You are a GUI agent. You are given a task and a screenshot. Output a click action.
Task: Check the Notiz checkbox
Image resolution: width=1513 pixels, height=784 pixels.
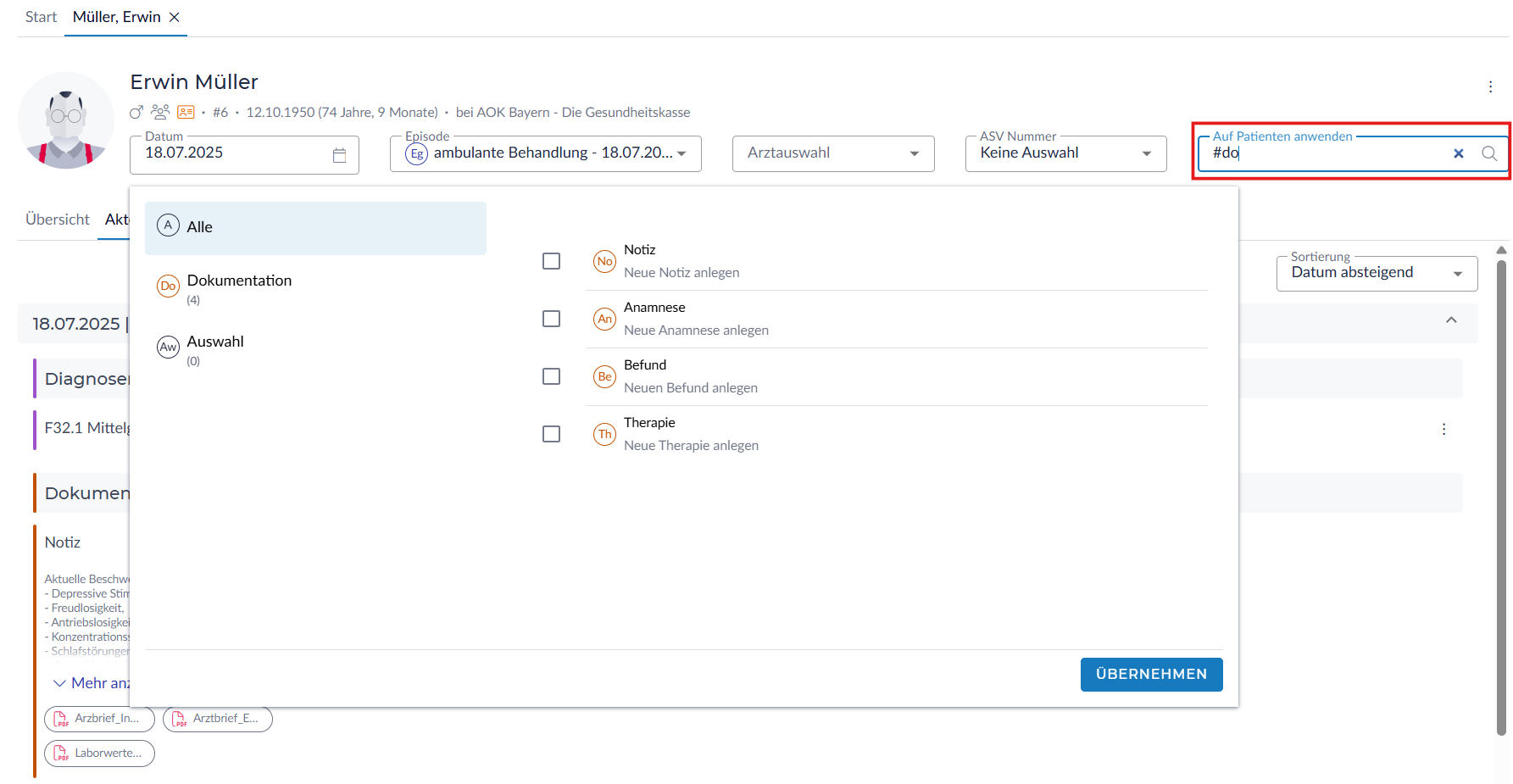tap(551, 261)
